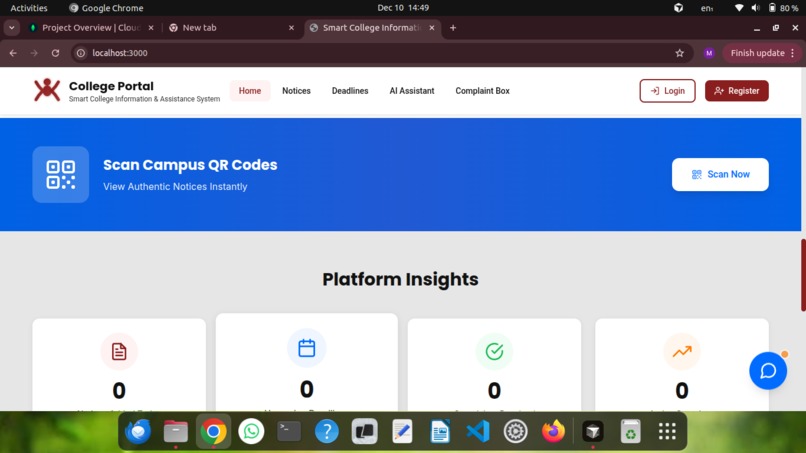The image size is (806, 453).
Task: Open Terminal from the dock
Action: (x=289, y=431)
